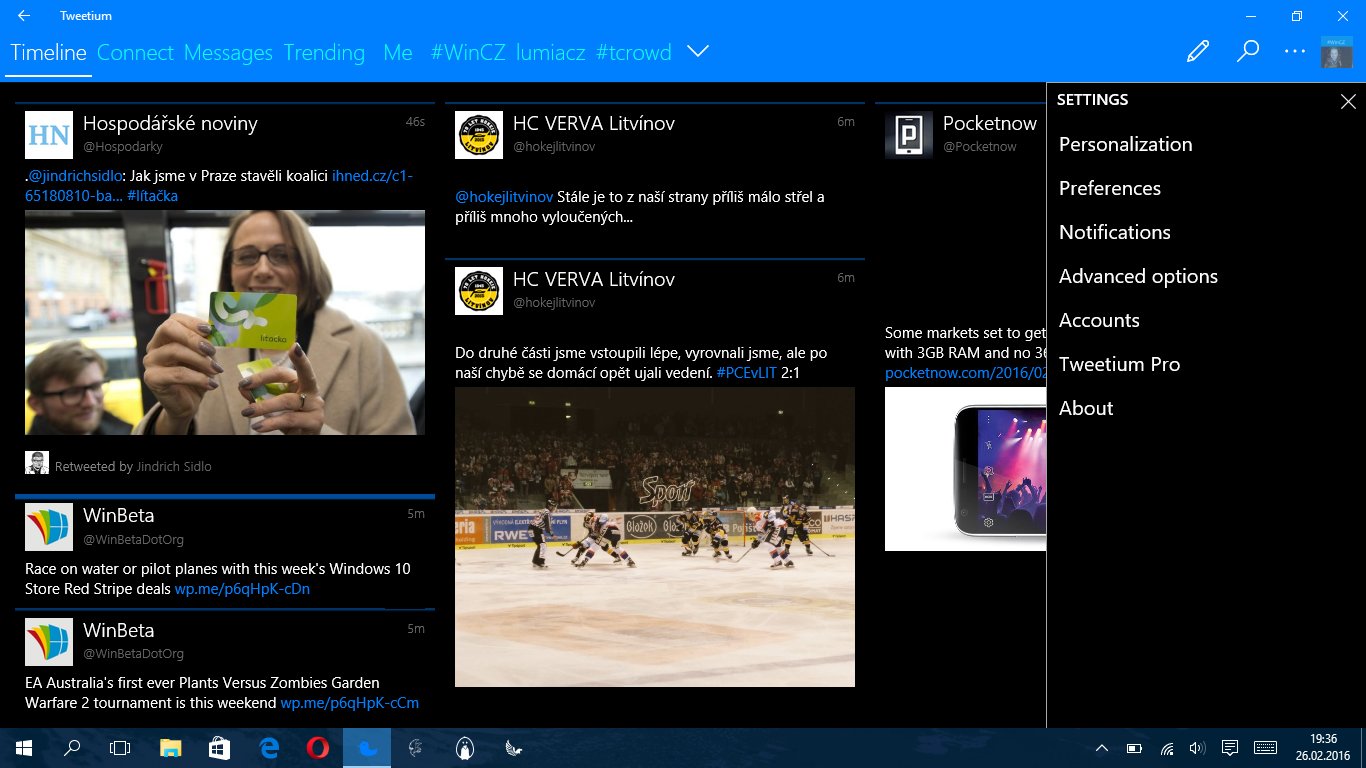This screenshot has width=1366, height=768.
Task: Launch Opera from the taskbar
Action: 318,748
